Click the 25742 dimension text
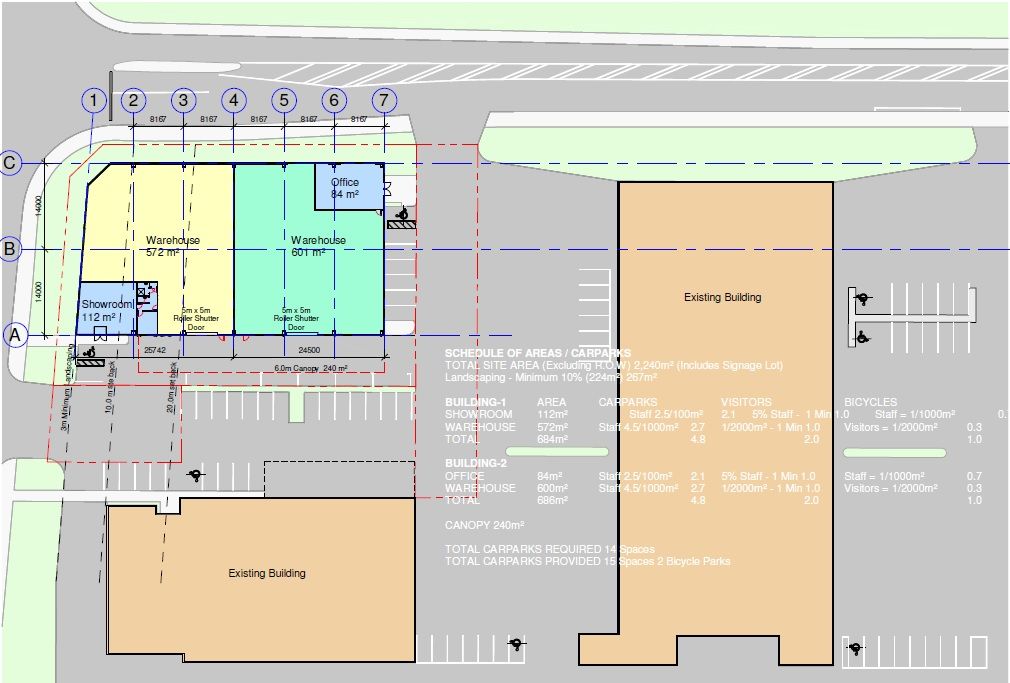This screenshot has height=683, width=1010. pos(154,350)
